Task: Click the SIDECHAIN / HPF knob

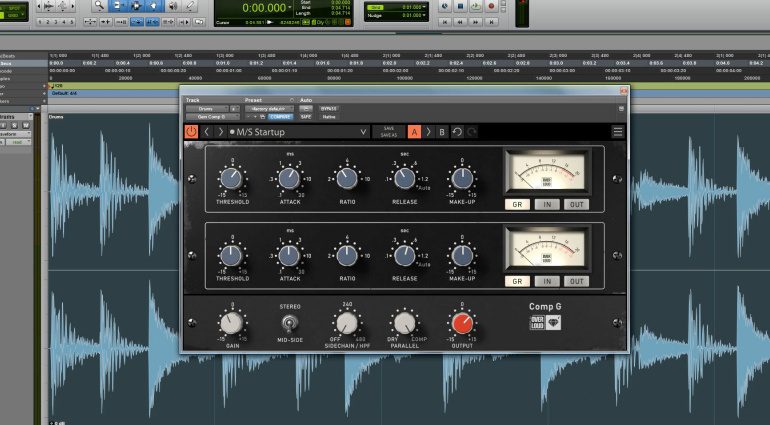Action: pyautogui.click(x=347, y=323)
